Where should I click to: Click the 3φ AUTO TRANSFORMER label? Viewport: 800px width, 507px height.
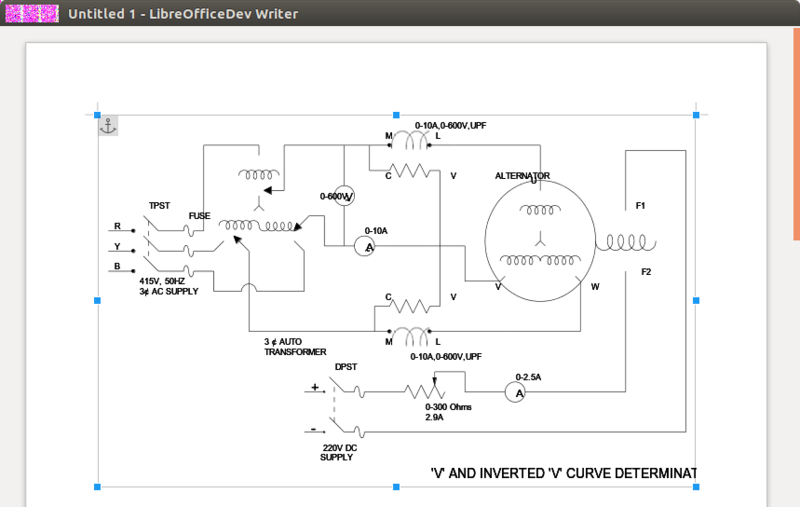[295, 347]
